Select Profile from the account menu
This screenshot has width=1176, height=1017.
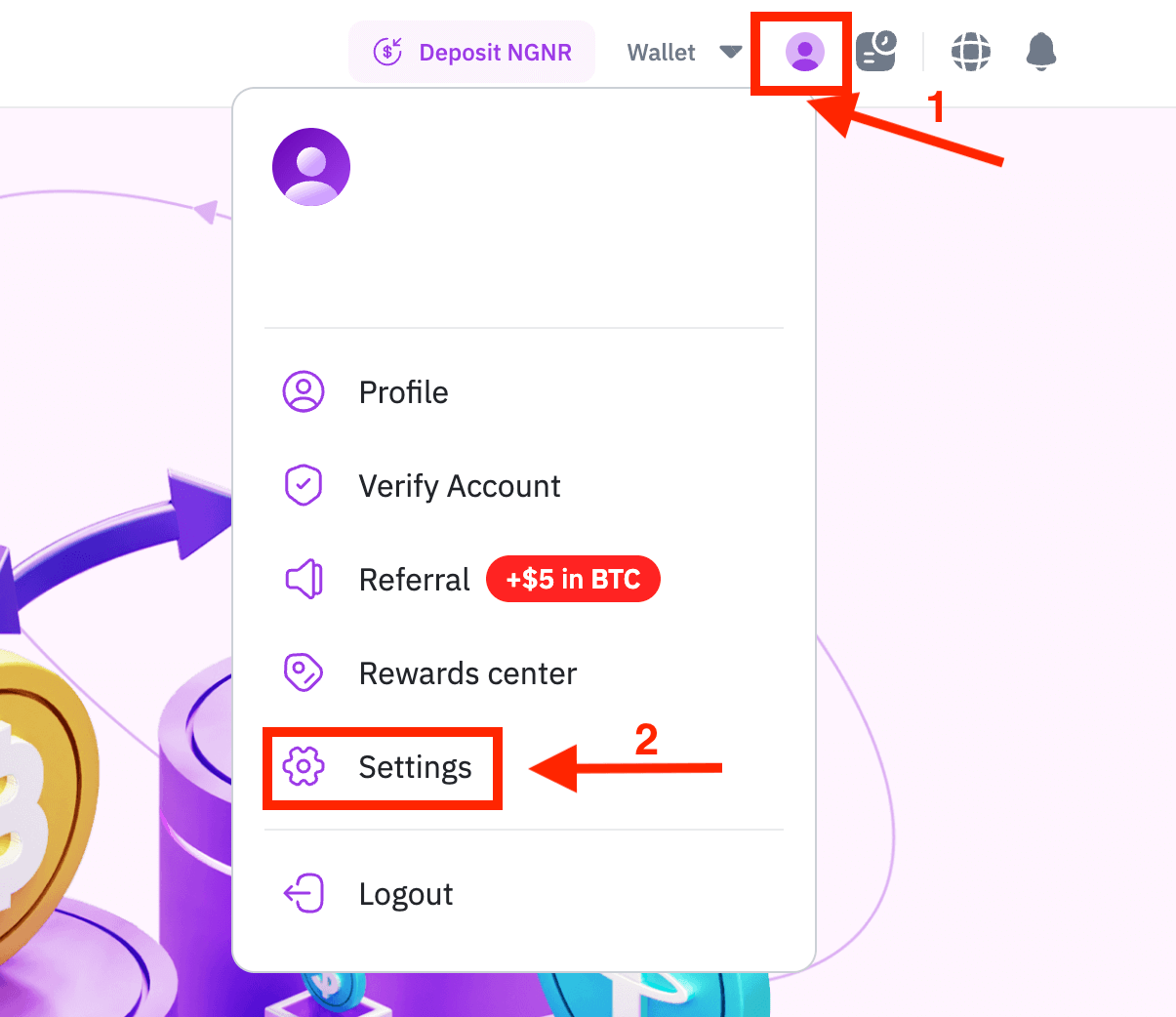pos(404,392)
